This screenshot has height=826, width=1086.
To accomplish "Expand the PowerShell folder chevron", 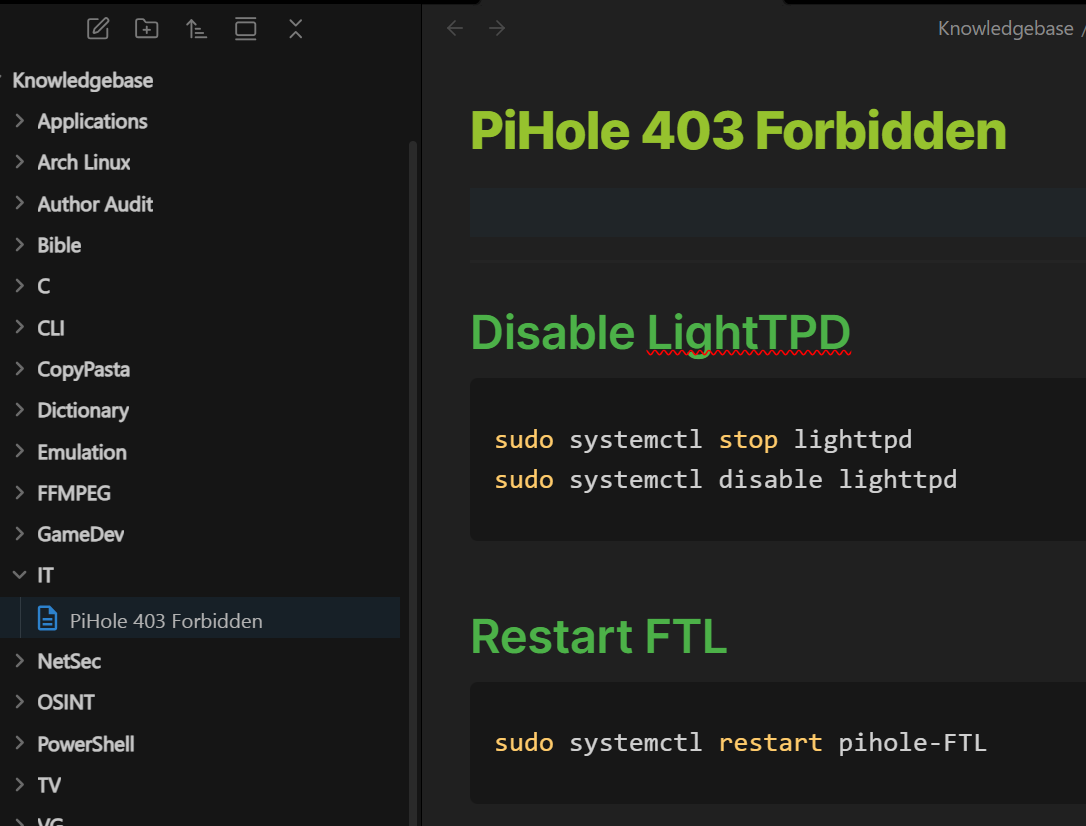I will pyautogui.click(x=19, y=743).
